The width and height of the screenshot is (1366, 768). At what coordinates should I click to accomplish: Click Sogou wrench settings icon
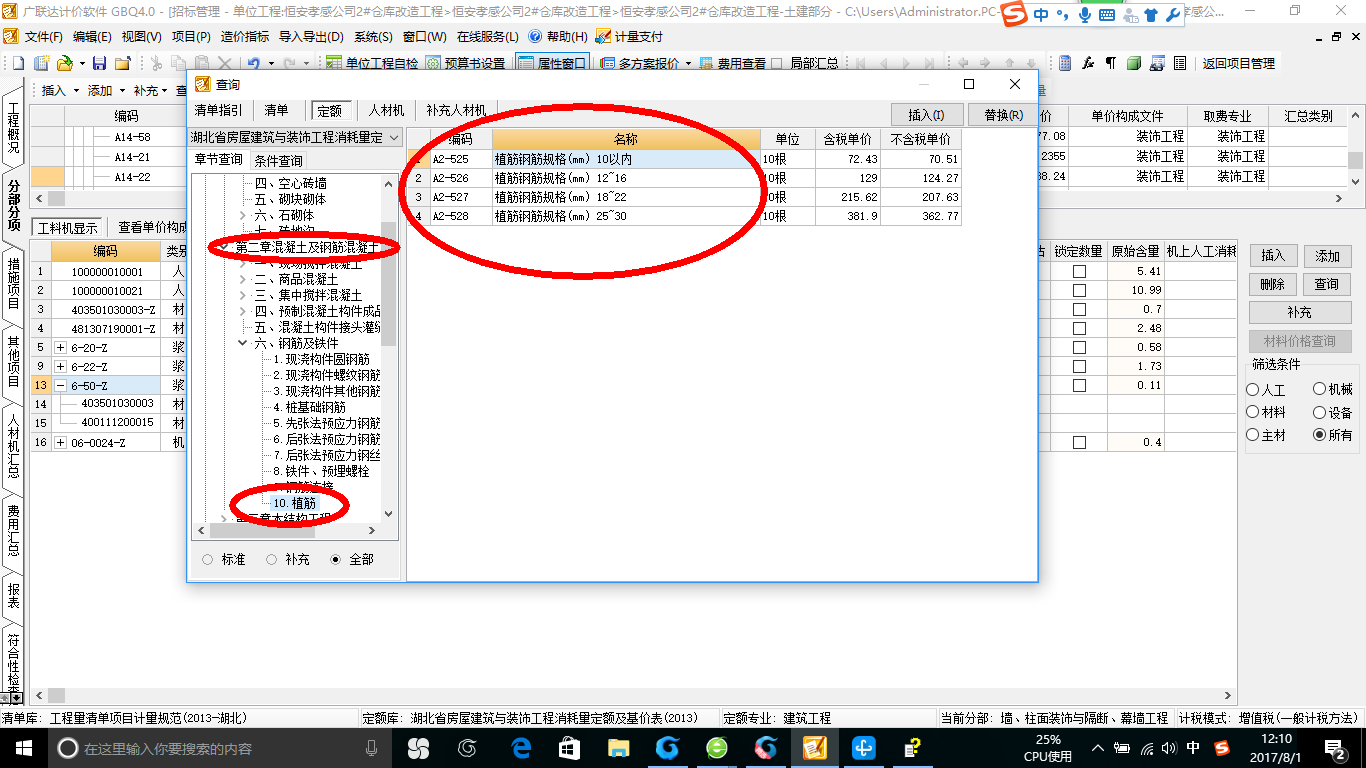pyautogui.click(x=1173, y=15)
